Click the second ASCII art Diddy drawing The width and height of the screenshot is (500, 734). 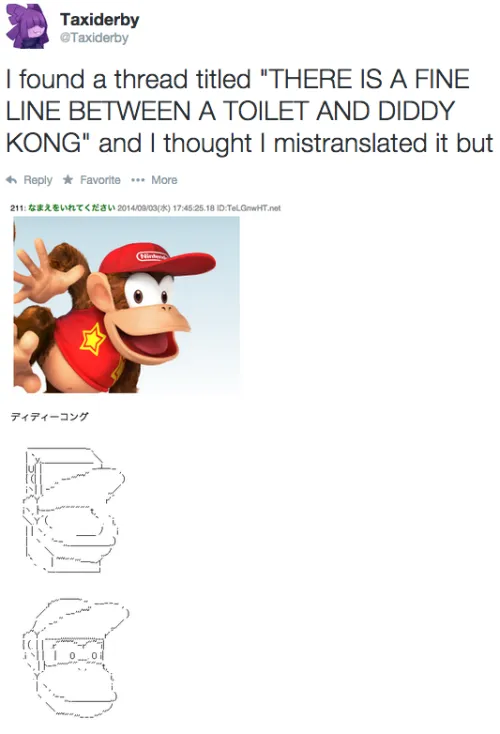(75, 658)
